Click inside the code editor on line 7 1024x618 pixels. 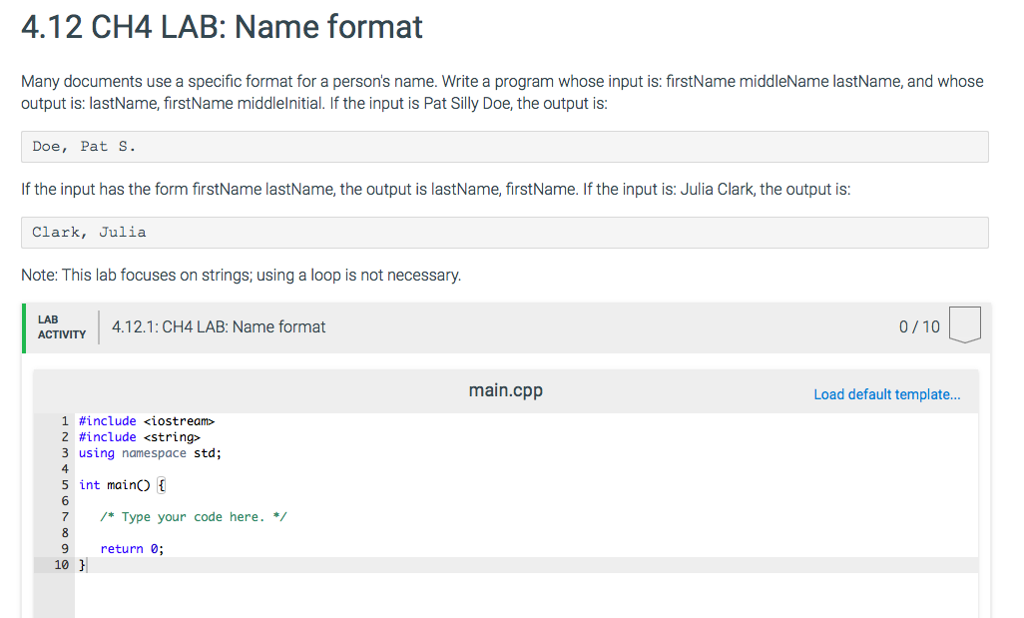[x=193, y=516]
